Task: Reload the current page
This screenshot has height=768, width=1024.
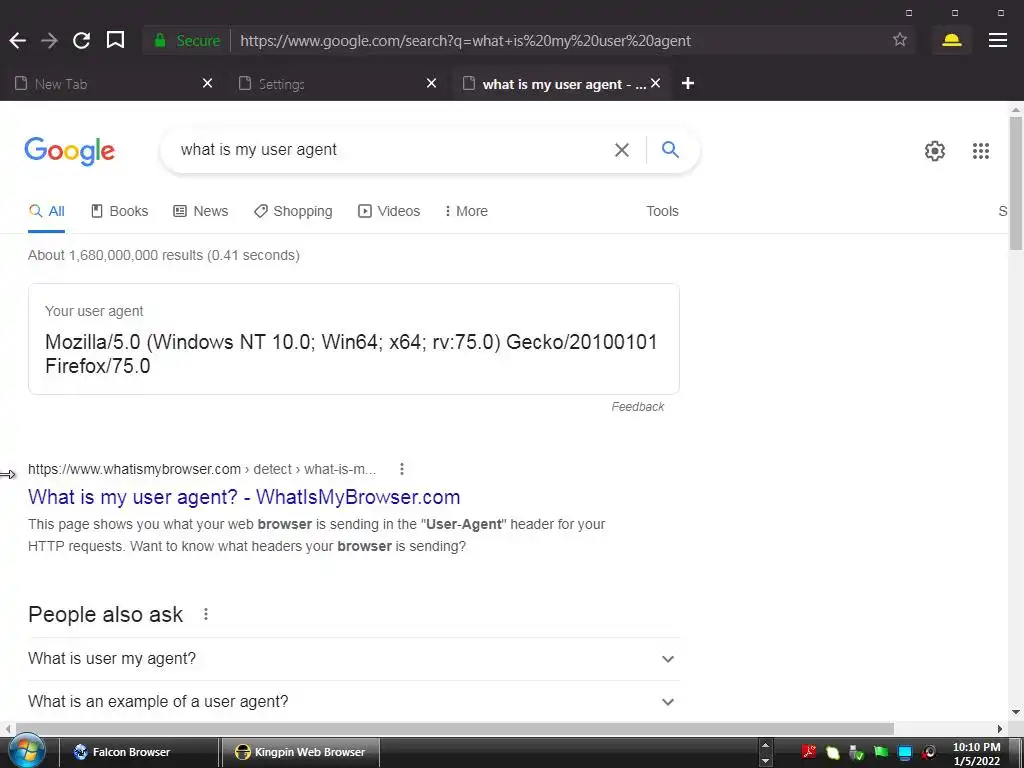Action: pos(81,40)
